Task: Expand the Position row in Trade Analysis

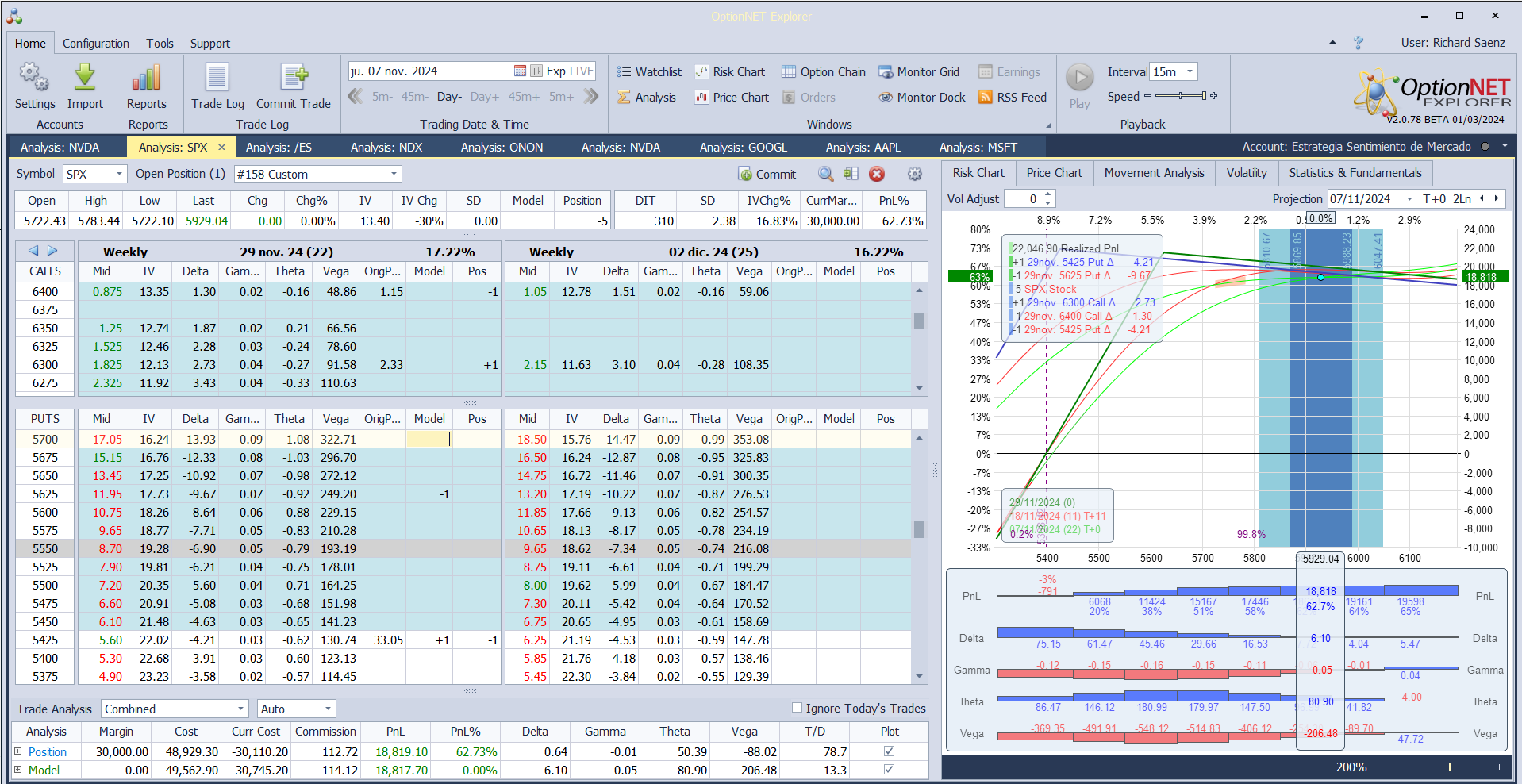Action: tap(18, 751)
